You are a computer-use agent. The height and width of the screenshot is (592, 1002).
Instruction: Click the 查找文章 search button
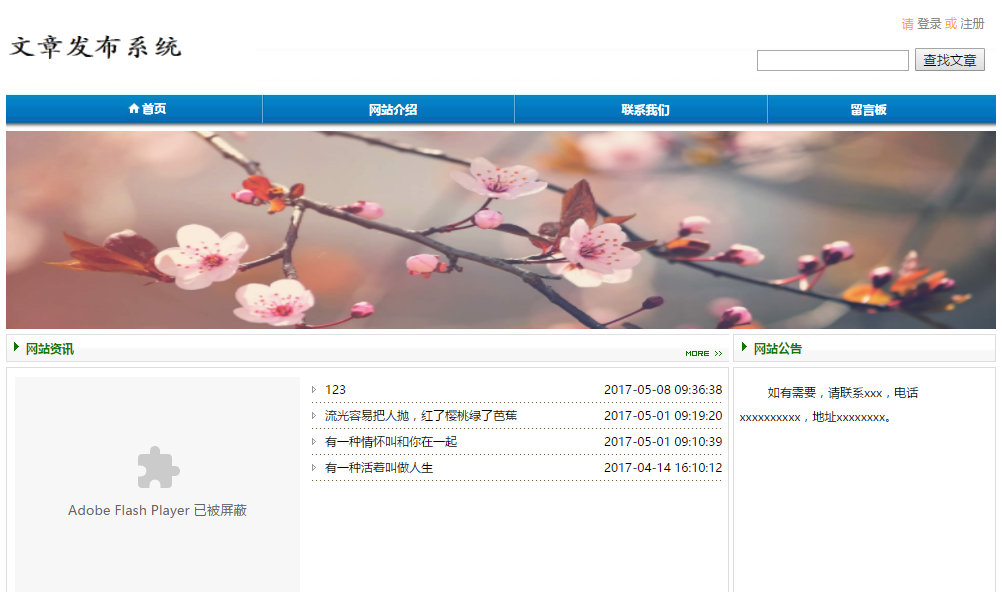click(950, 60)
